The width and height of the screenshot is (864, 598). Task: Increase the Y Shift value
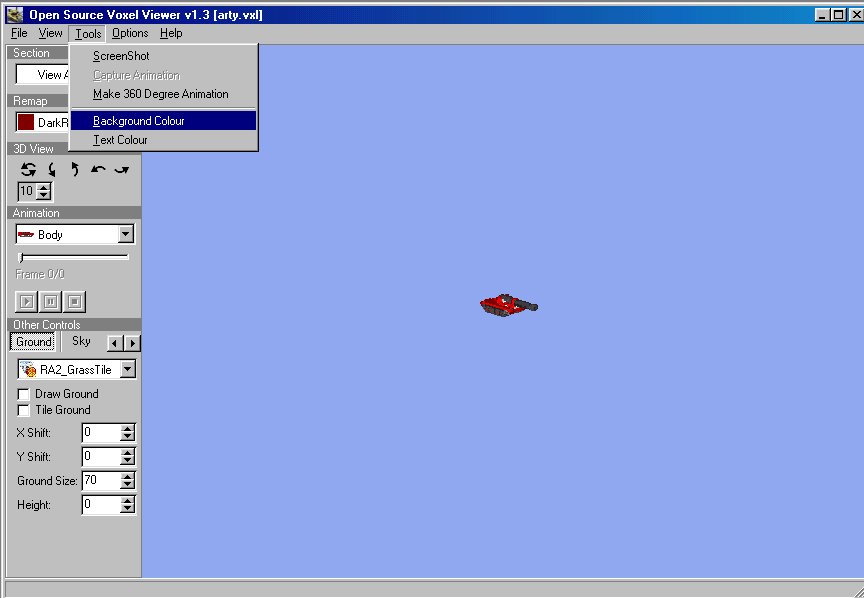click(x=127, y=452)
